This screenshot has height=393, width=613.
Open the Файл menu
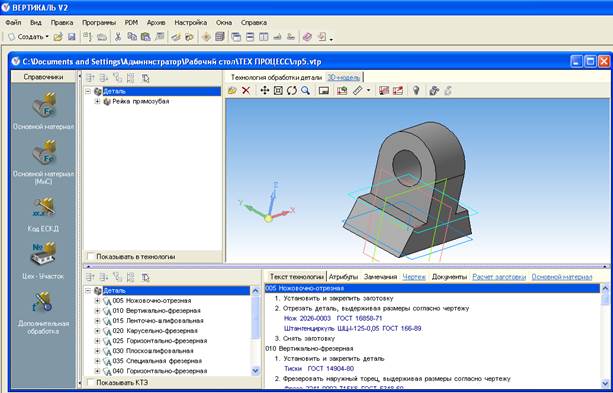tap(13, 23)
